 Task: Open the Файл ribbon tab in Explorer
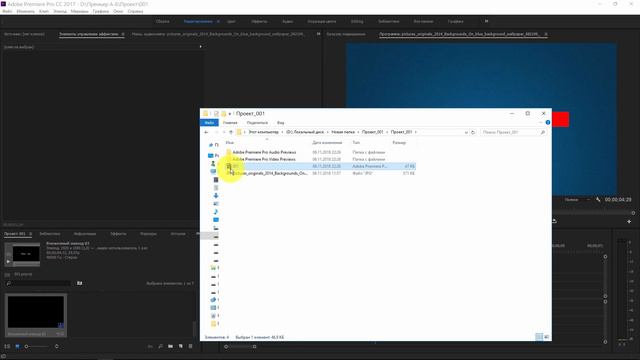(209, 122)
